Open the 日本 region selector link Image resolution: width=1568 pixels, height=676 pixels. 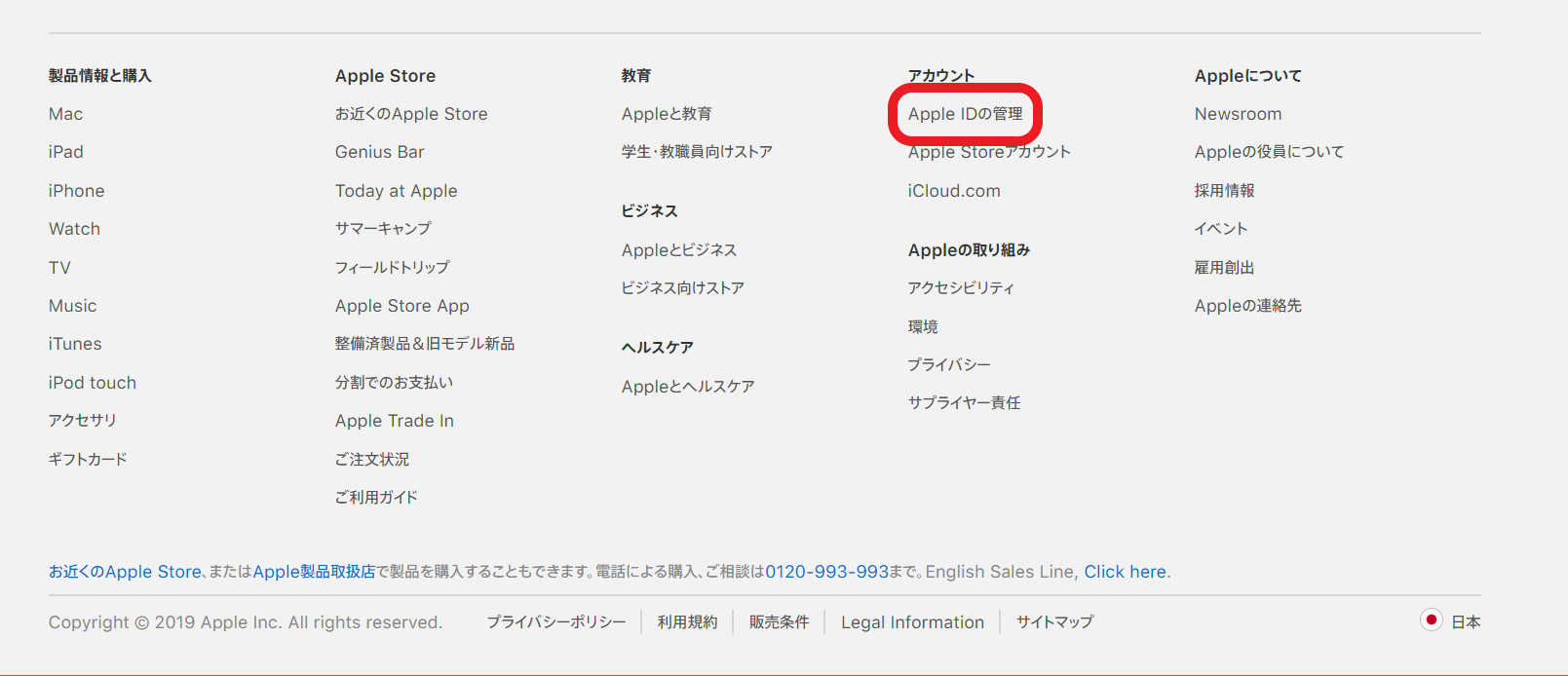(1466, 622)
